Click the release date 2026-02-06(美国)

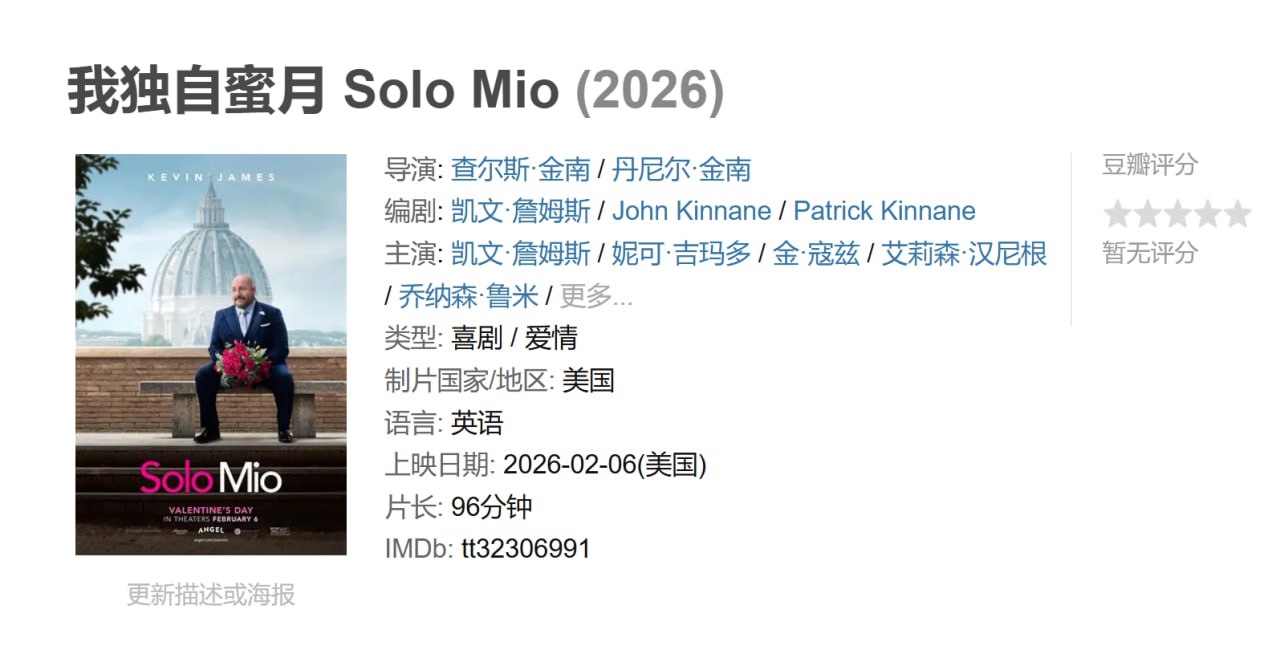(x=604, y=465)
